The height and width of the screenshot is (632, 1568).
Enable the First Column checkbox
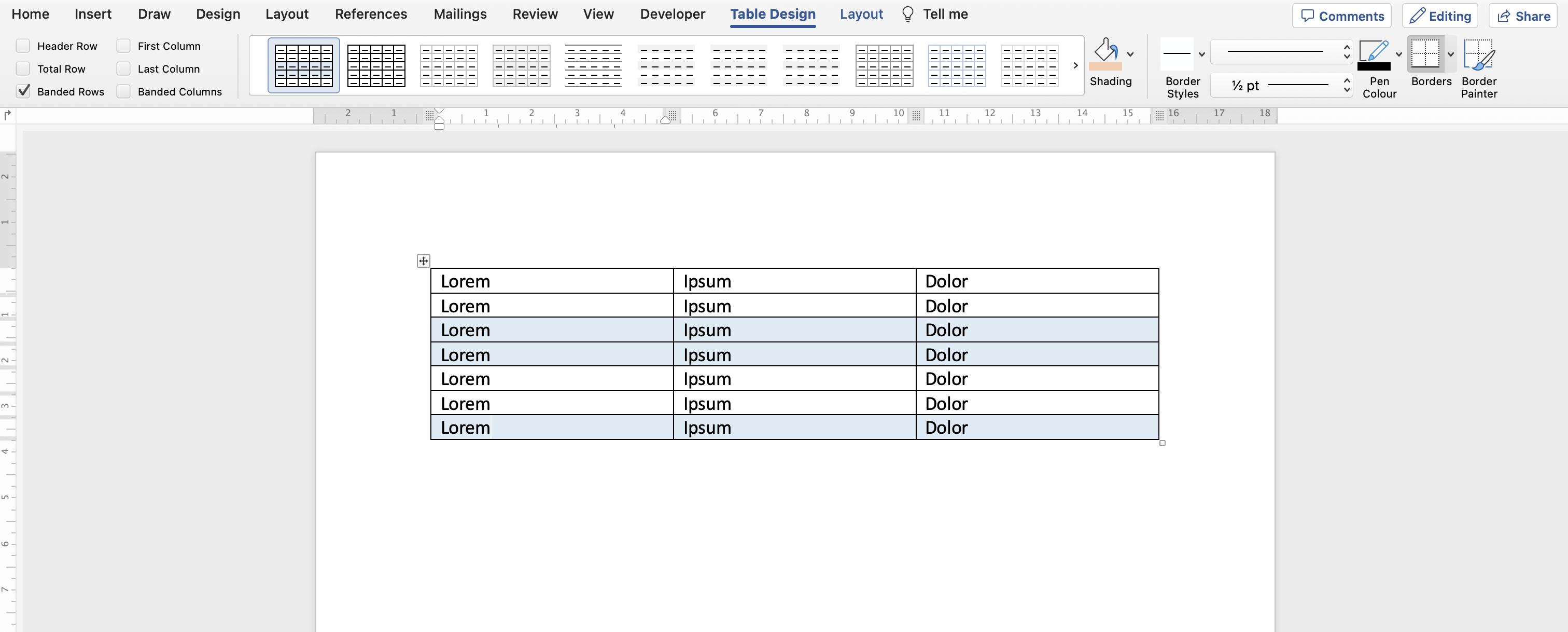[123, 46]
